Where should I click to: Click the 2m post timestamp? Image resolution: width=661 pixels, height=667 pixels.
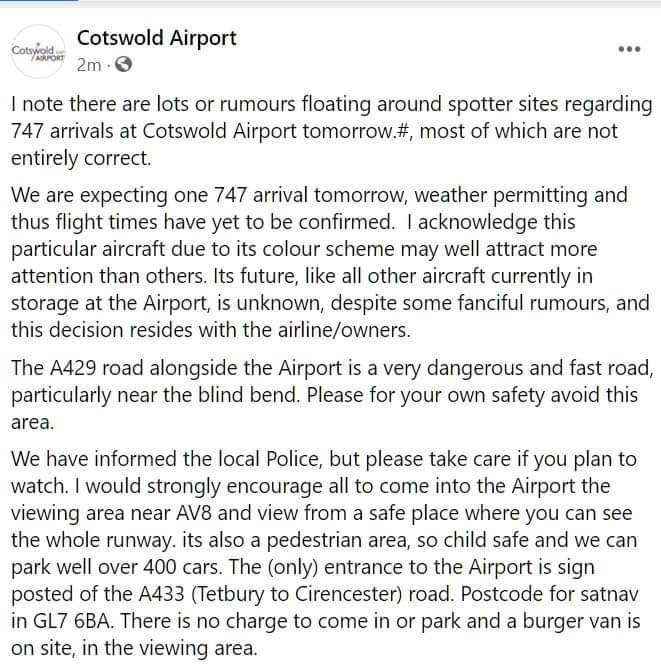(89, 66)
